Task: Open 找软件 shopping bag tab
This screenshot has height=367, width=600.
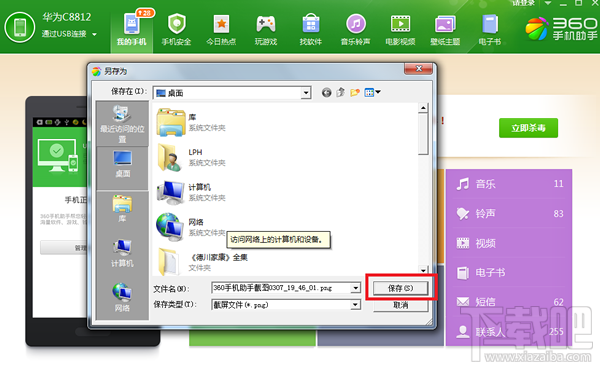Action: [x=311, y=29]
